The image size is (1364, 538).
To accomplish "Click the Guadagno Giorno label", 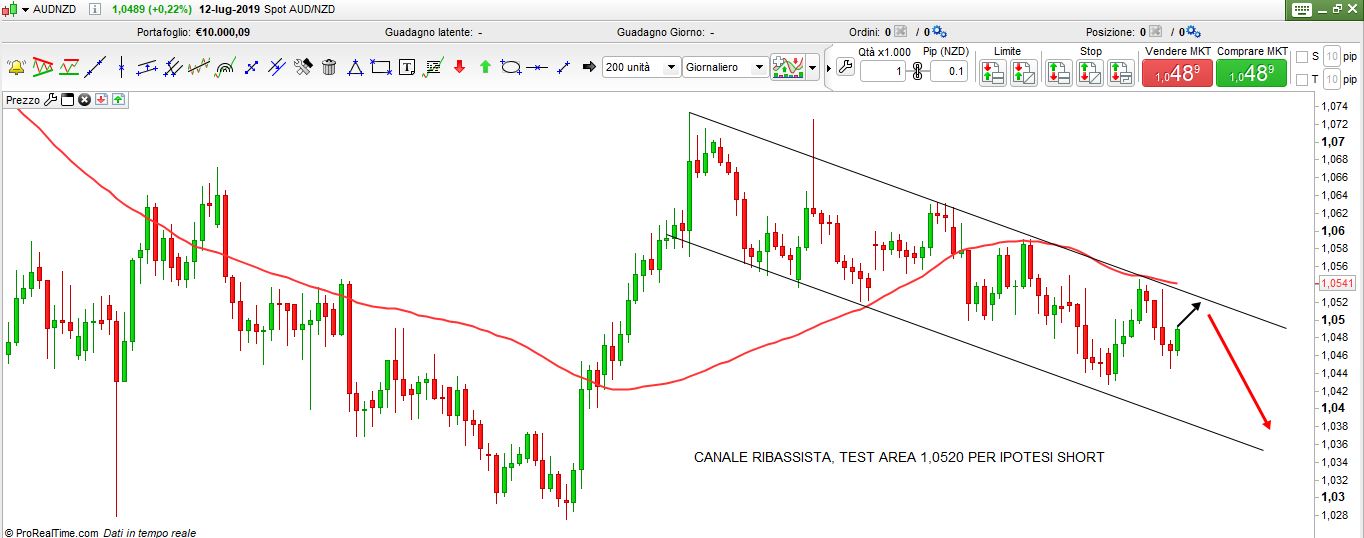I will pos(660,32).
